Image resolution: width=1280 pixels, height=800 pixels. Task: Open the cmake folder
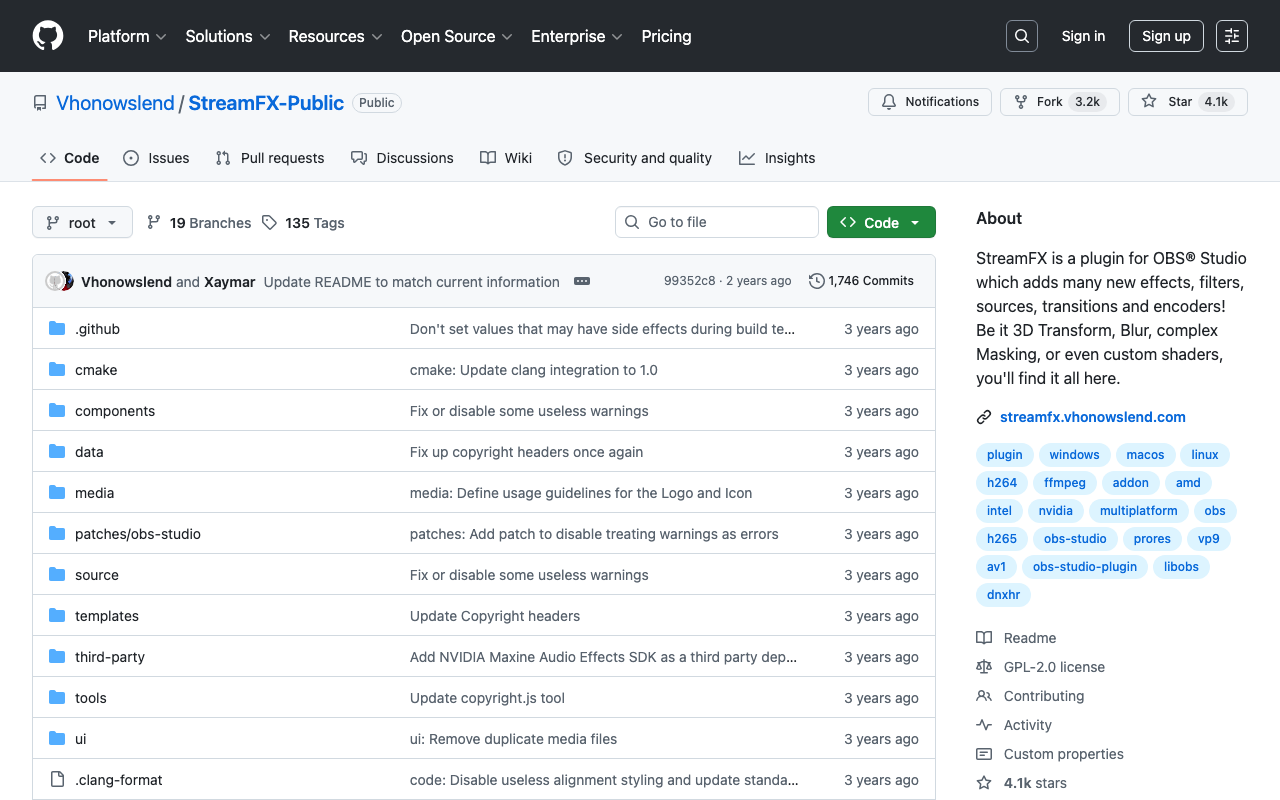96,370
